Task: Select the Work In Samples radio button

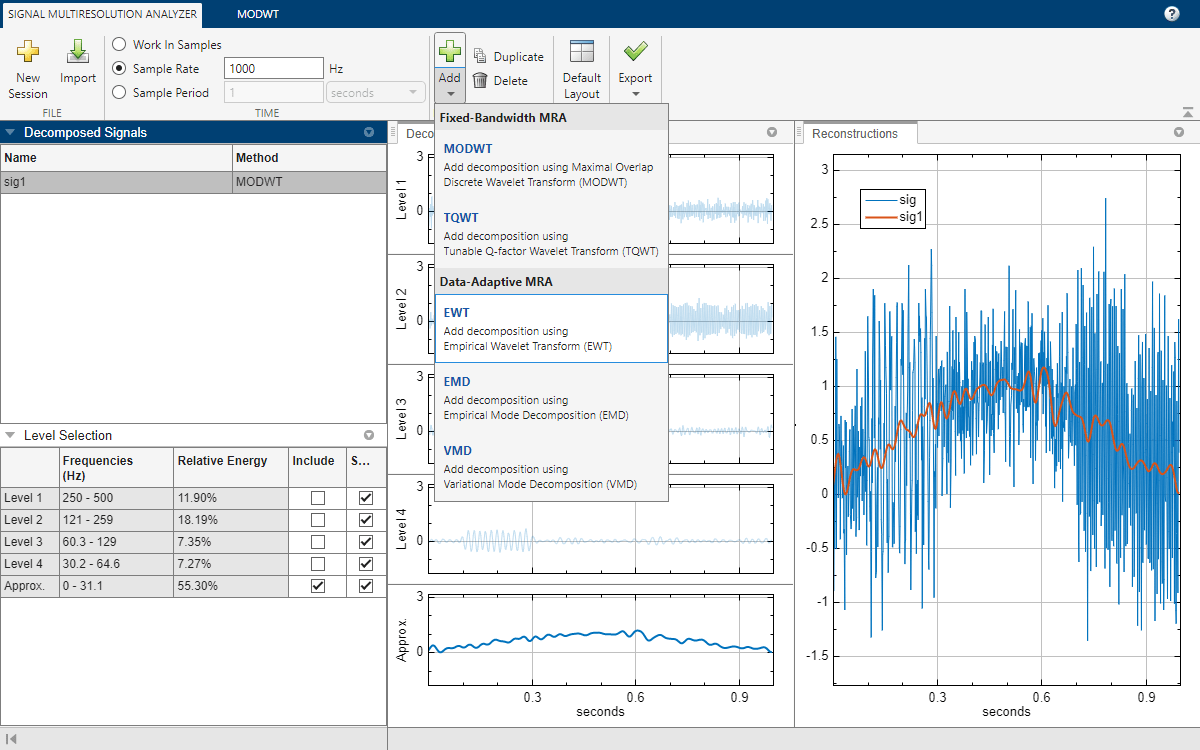Action: click(120, 45)
